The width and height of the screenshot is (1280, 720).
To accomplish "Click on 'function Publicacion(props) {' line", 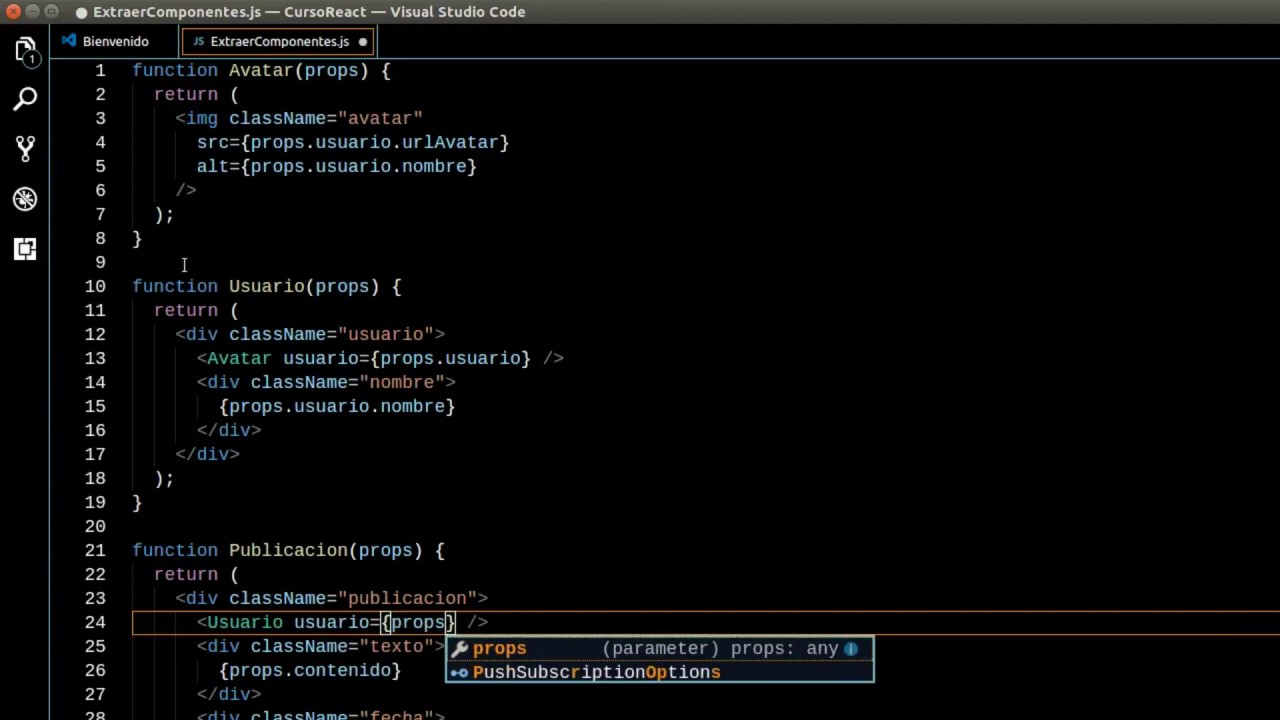I will point(288,550).
